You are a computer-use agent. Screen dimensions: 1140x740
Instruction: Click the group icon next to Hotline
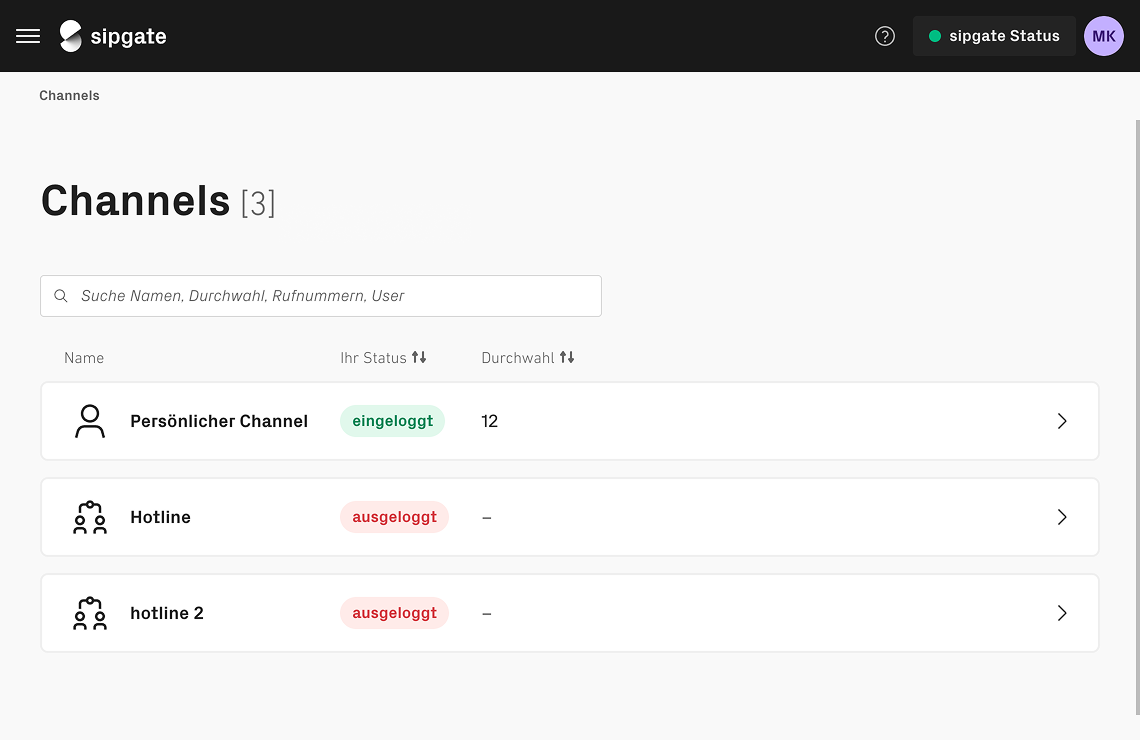[x=90, y=517]
